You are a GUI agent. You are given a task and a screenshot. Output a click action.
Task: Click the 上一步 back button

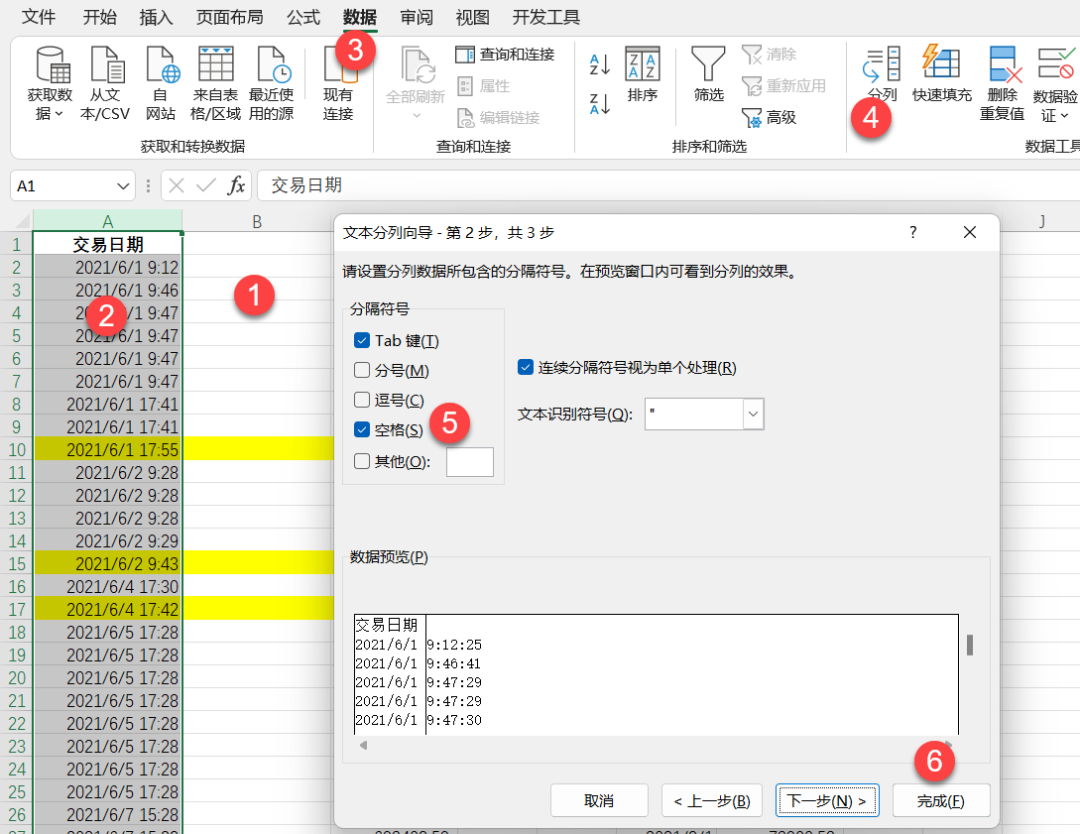click(712, 801)
